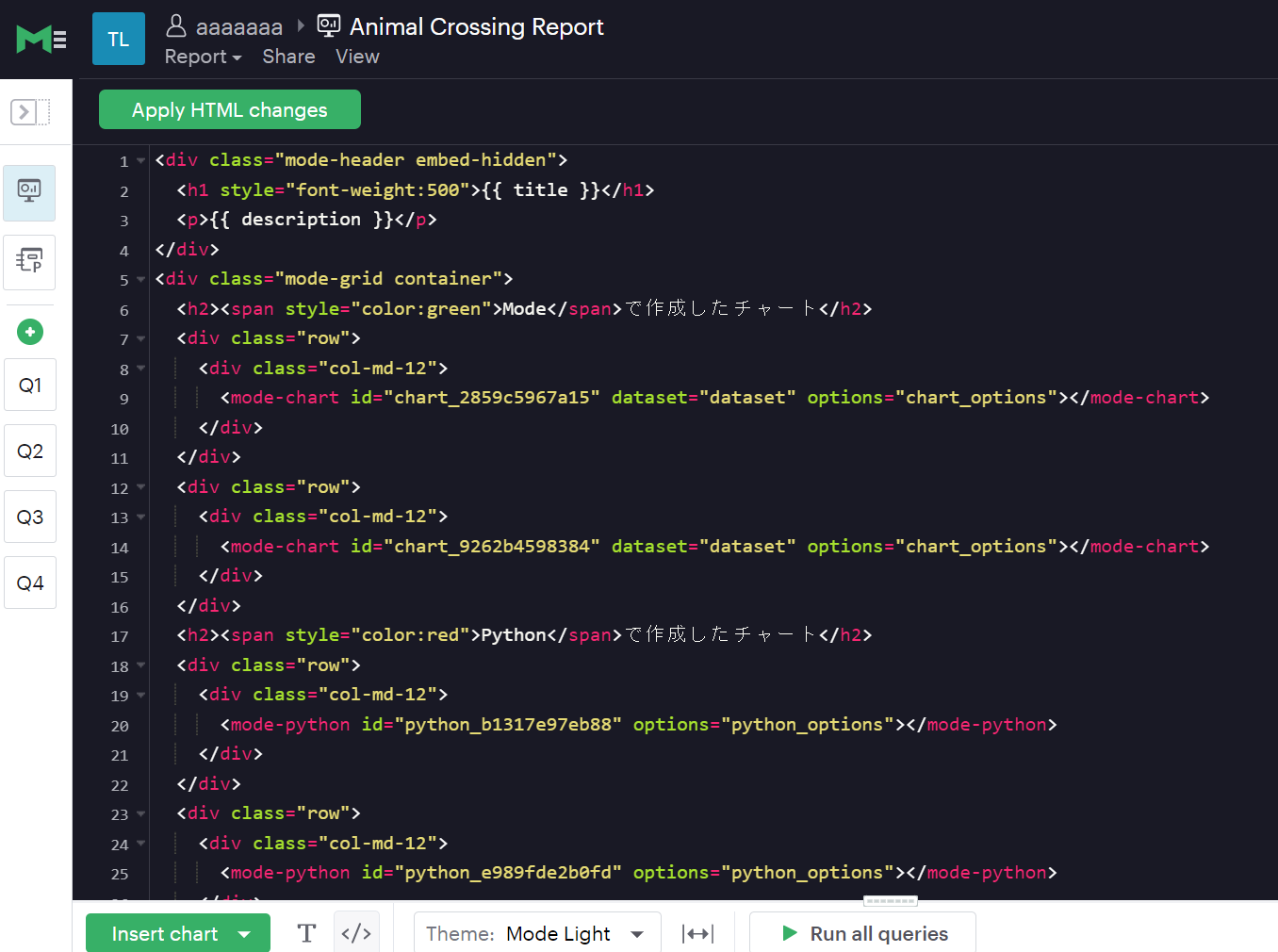Screen dimensions: 1278x952
Task: Open the Q1 query
Action: (30, 385)
